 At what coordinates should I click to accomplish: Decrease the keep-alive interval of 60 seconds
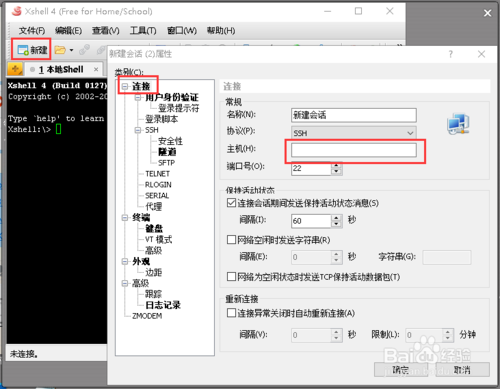pos(336,224)
